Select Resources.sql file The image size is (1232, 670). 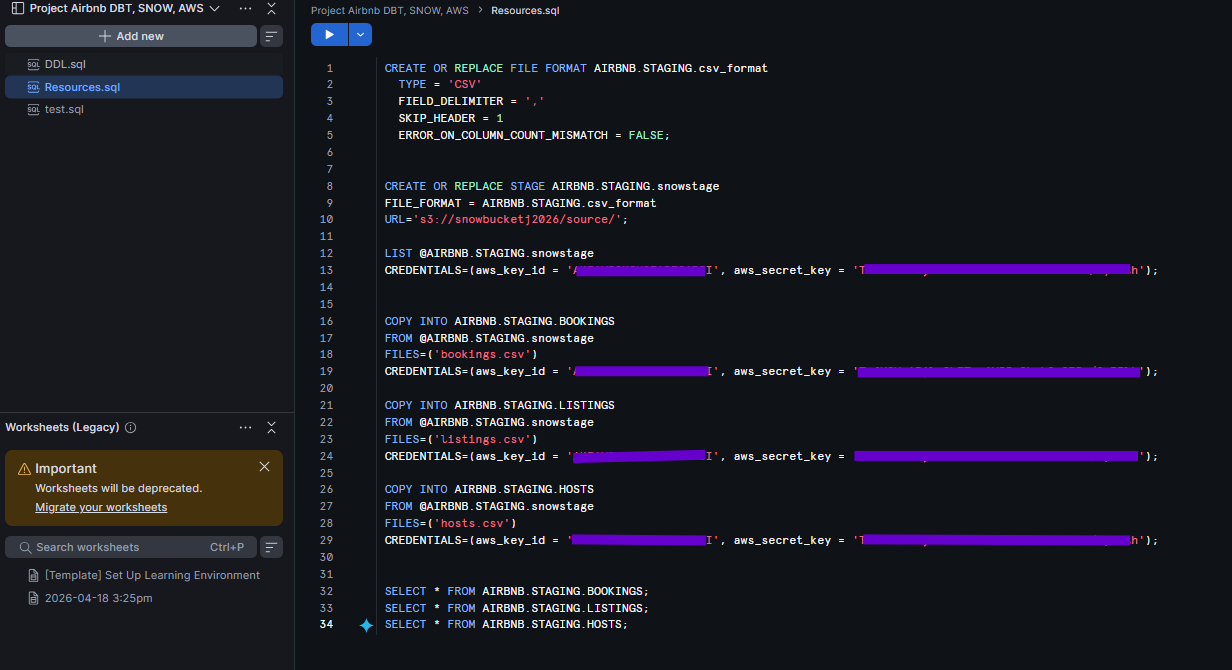pyautogui.click(x=144, y=87)
